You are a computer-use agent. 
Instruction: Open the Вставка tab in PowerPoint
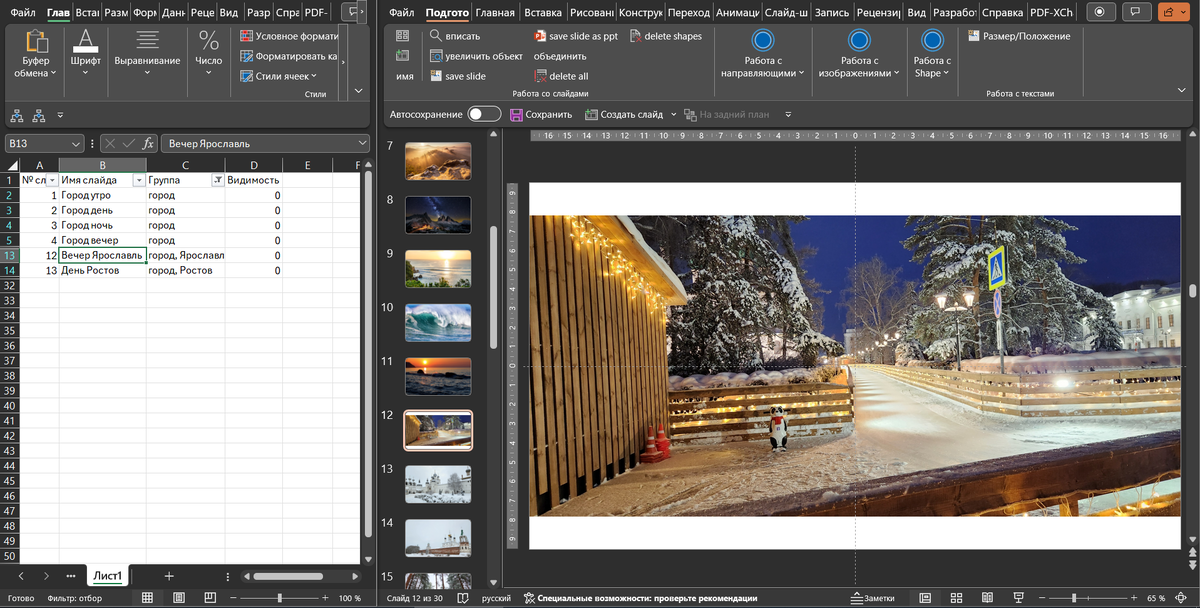point(543,13)
